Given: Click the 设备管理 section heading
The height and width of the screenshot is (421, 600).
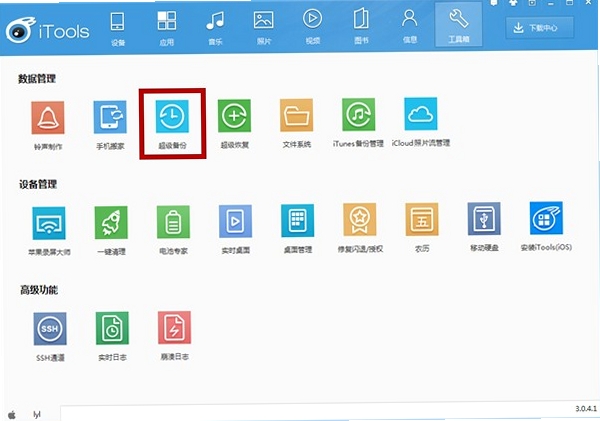Looking at the screenshot, I should click(38, 184).
